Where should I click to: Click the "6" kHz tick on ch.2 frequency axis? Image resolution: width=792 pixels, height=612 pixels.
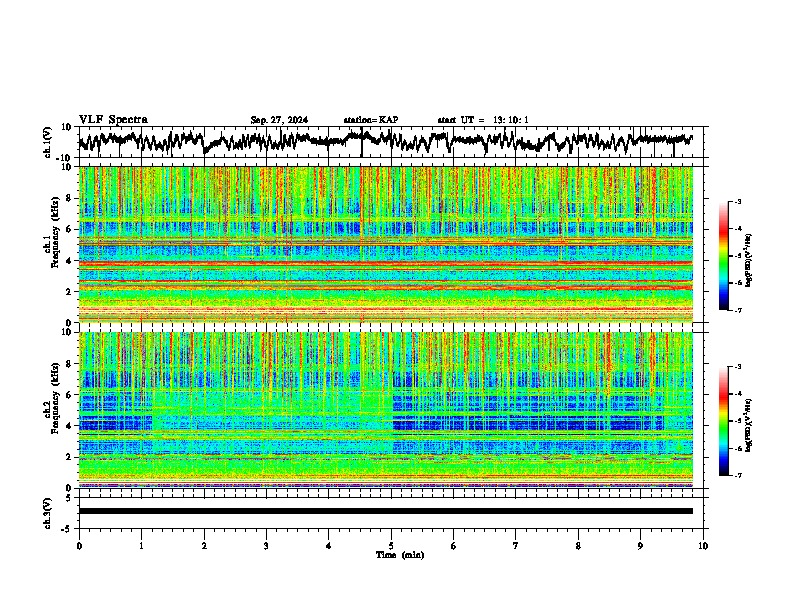70,395
